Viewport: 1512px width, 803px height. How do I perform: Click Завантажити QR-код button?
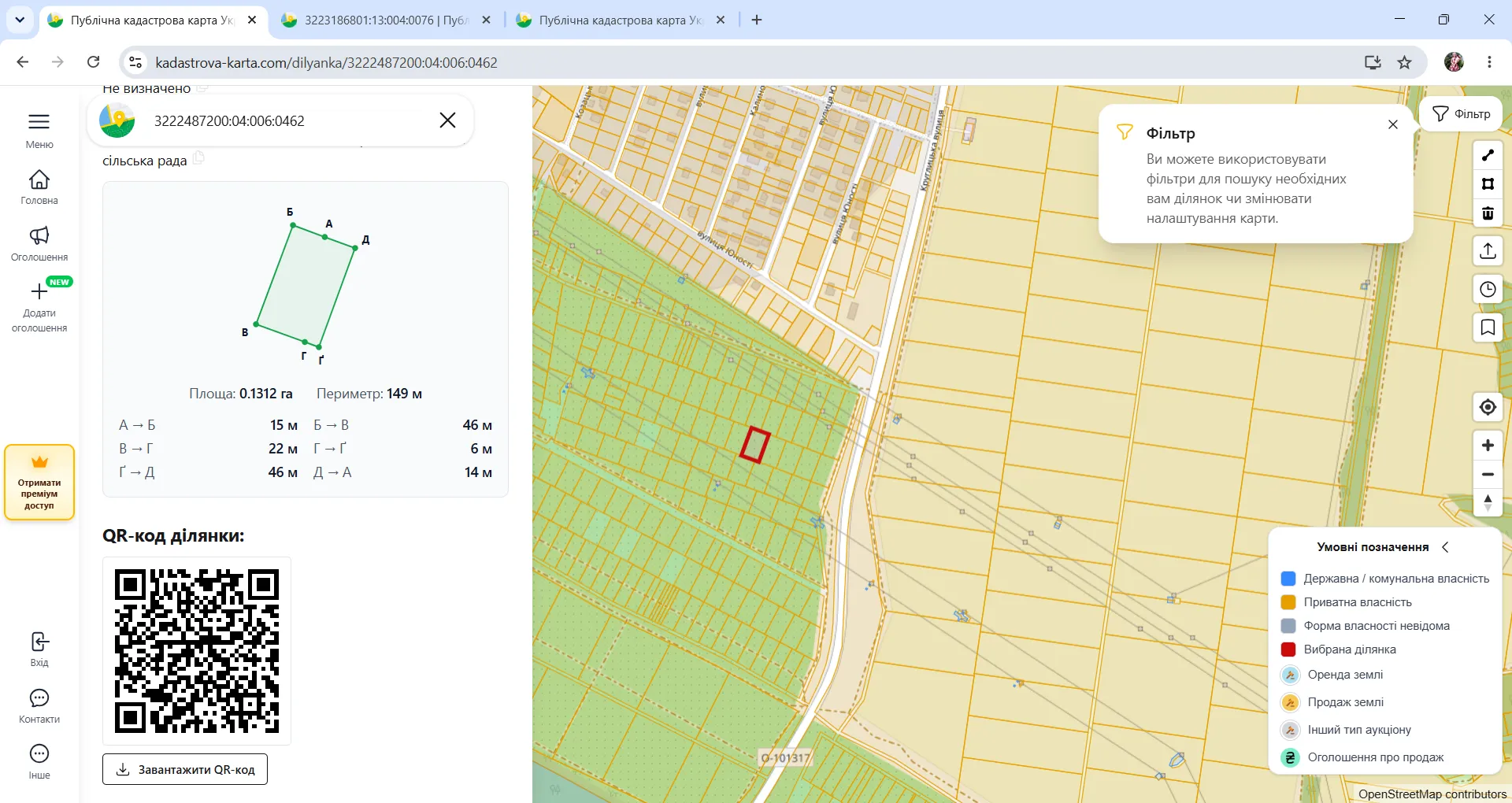click(185, 769)
